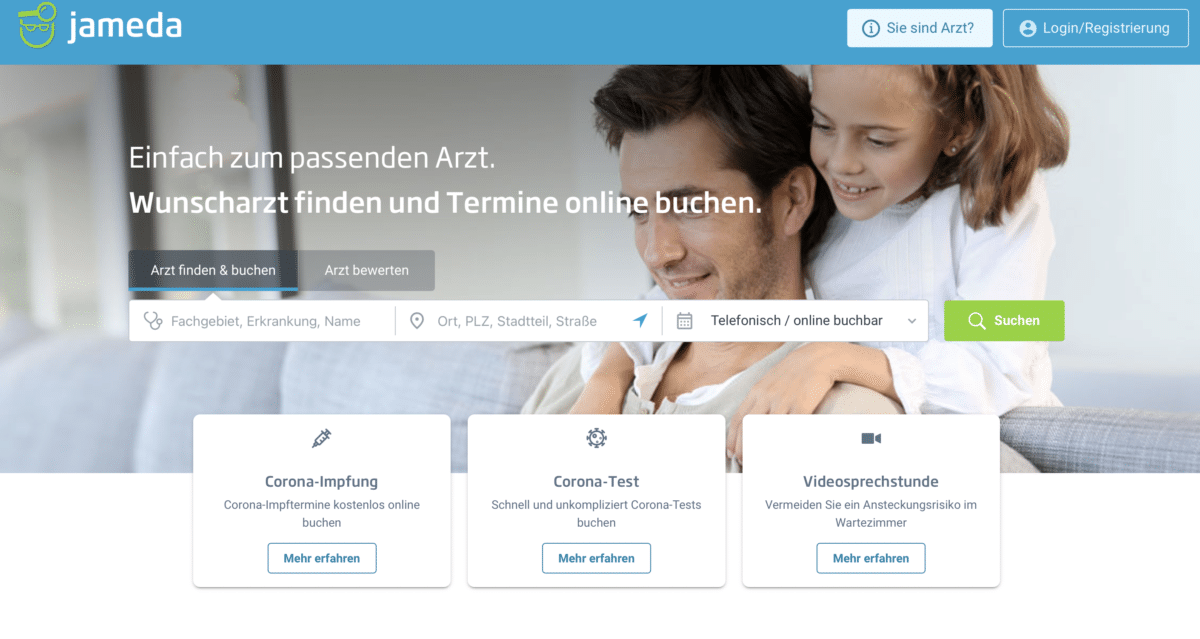1200x639 pixels.
Task: Open Mehr erfahren for Videosprechstunde
Action: tap(871, 558)
